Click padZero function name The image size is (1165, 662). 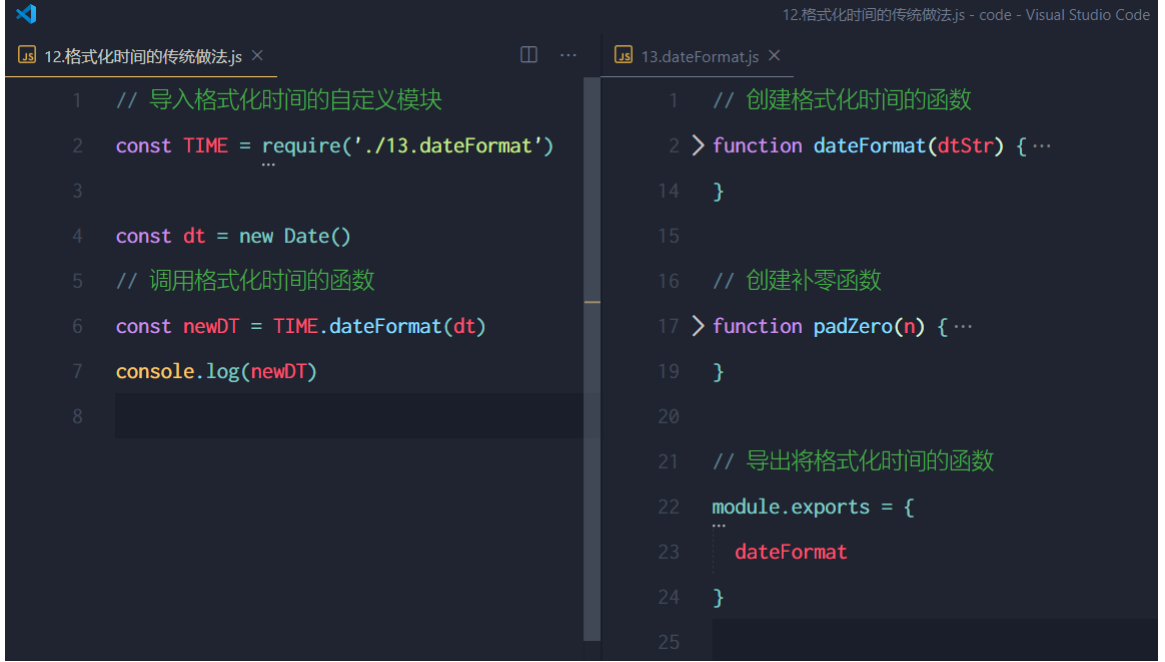(852, 326)
